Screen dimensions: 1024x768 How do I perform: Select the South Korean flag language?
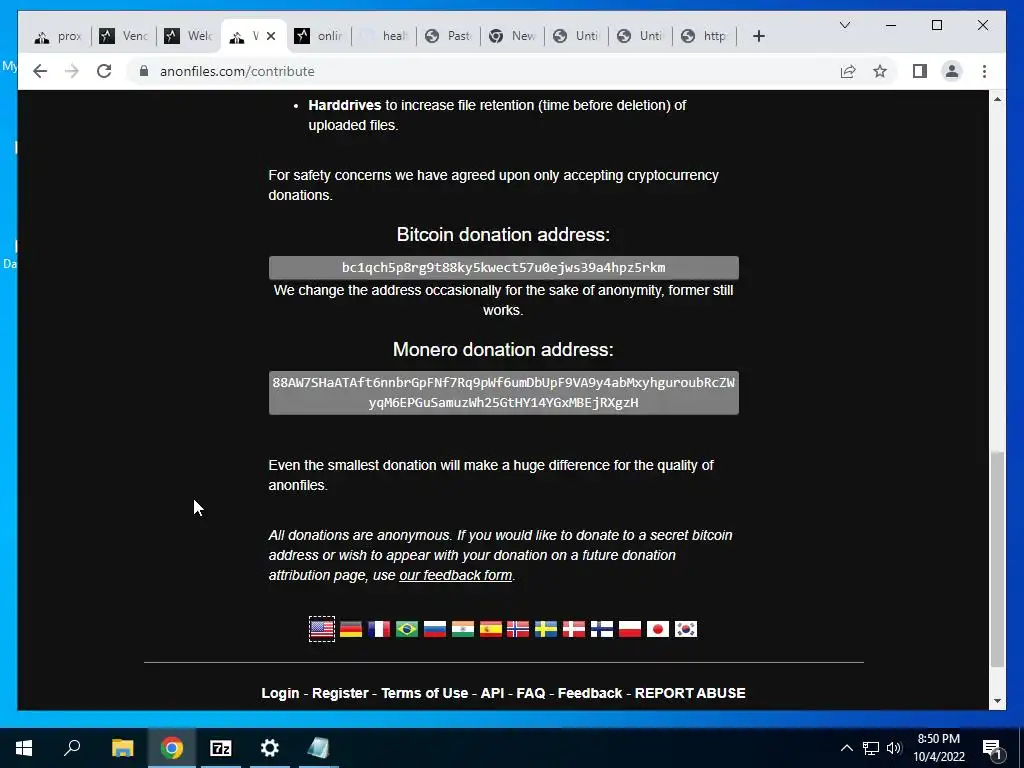[x=686, y=629]
